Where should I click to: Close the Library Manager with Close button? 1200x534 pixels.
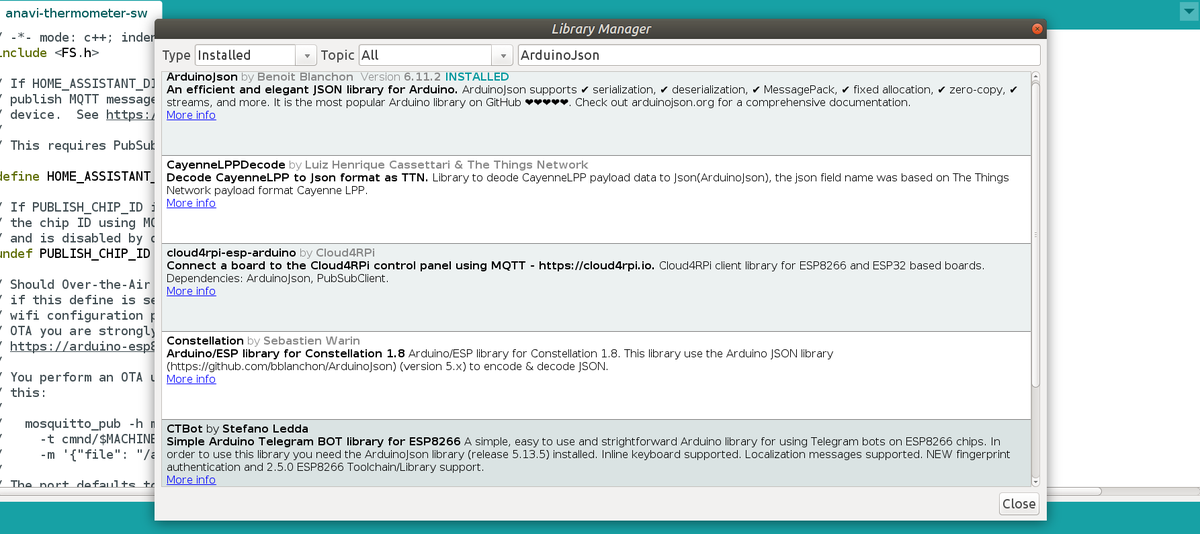point(1019,504)
